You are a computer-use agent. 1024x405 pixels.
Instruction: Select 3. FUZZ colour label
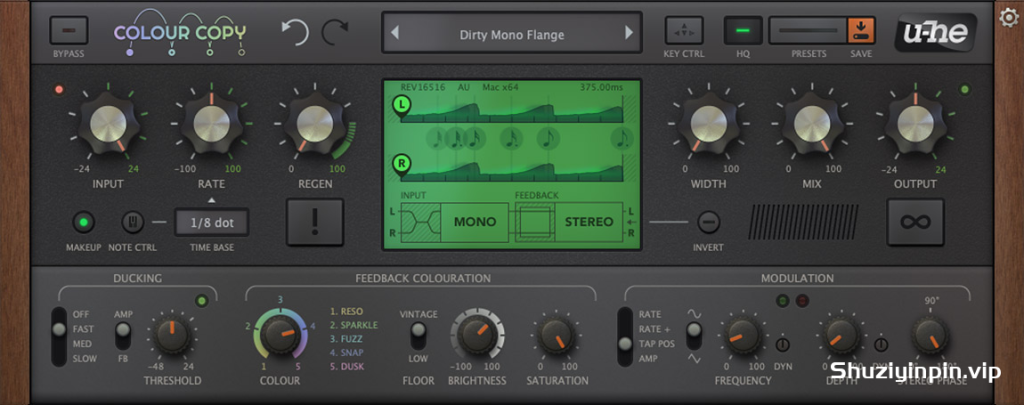347,339
